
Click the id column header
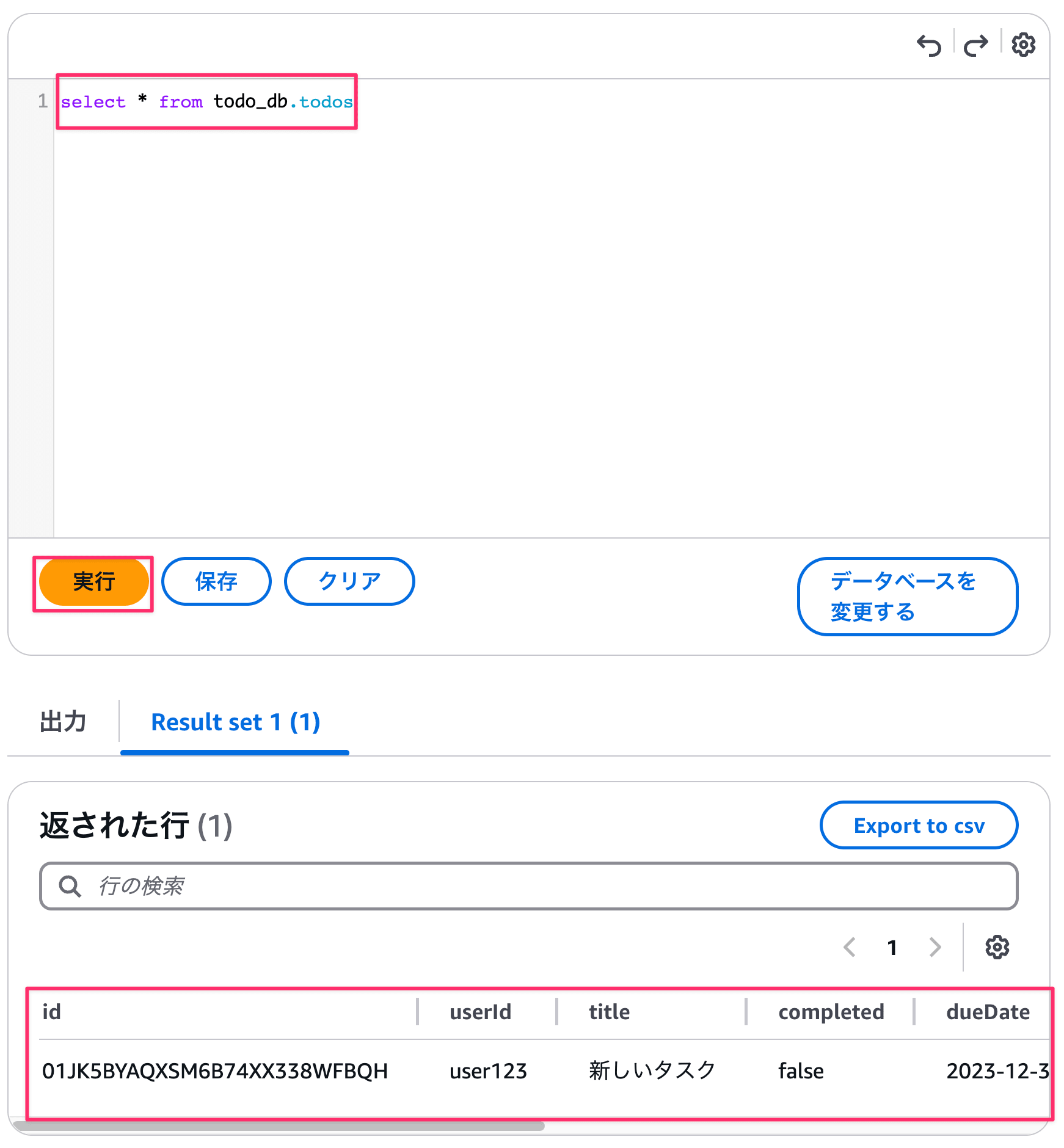(x=51, y=1012)
